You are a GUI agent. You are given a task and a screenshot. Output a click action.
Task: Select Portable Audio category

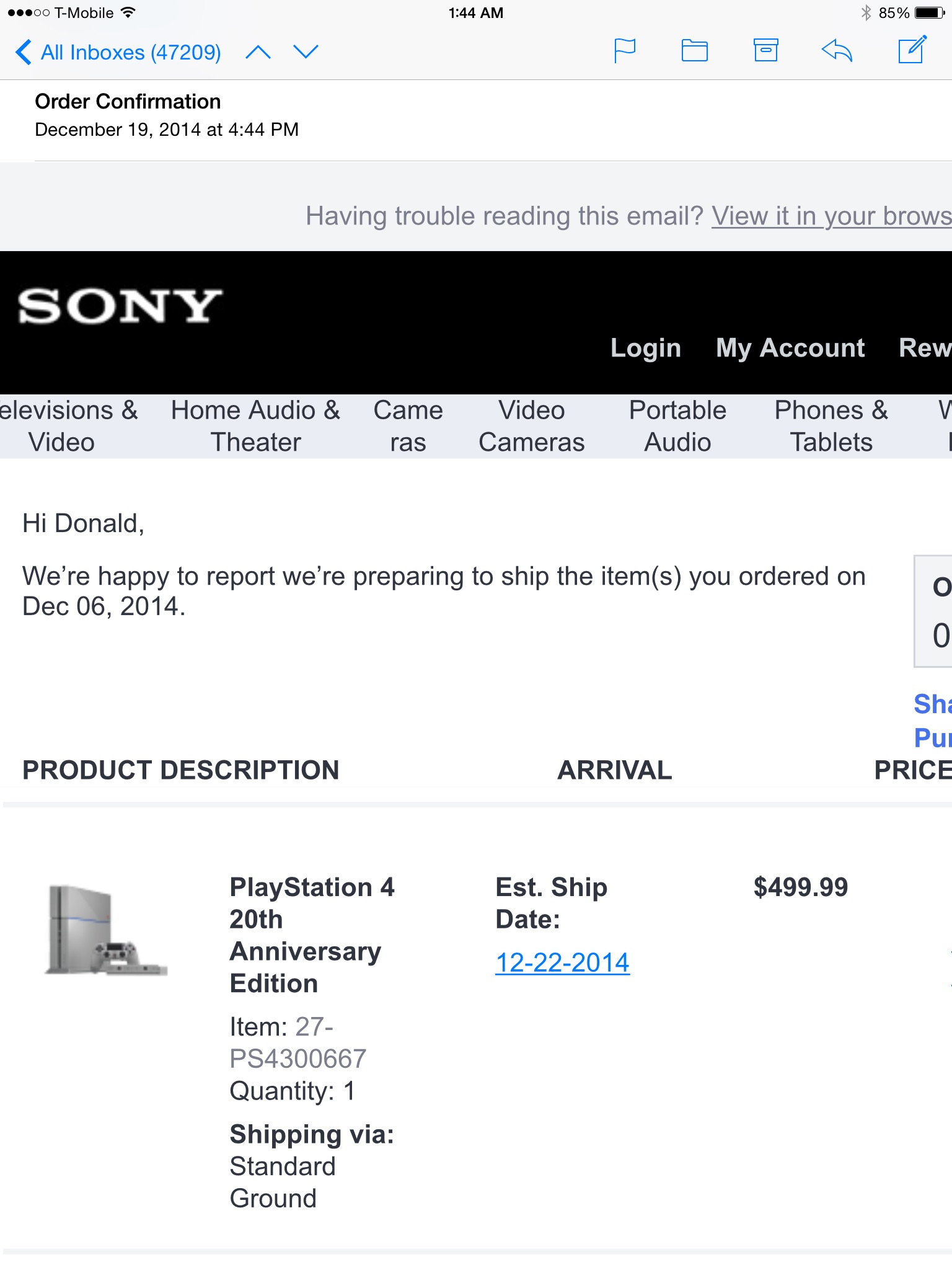677,426
